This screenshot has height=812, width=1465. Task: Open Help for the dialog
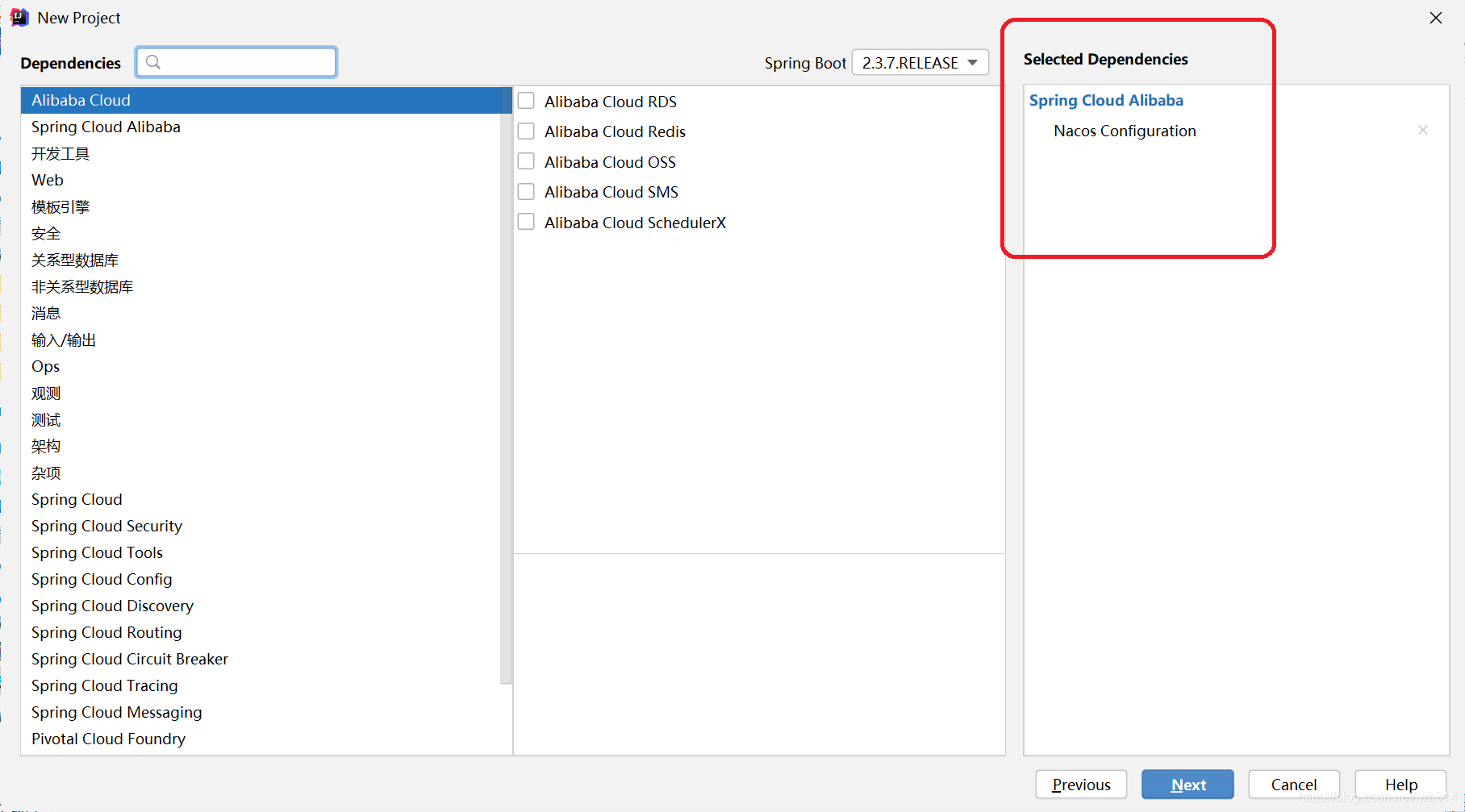click(x=1401, y=785)
